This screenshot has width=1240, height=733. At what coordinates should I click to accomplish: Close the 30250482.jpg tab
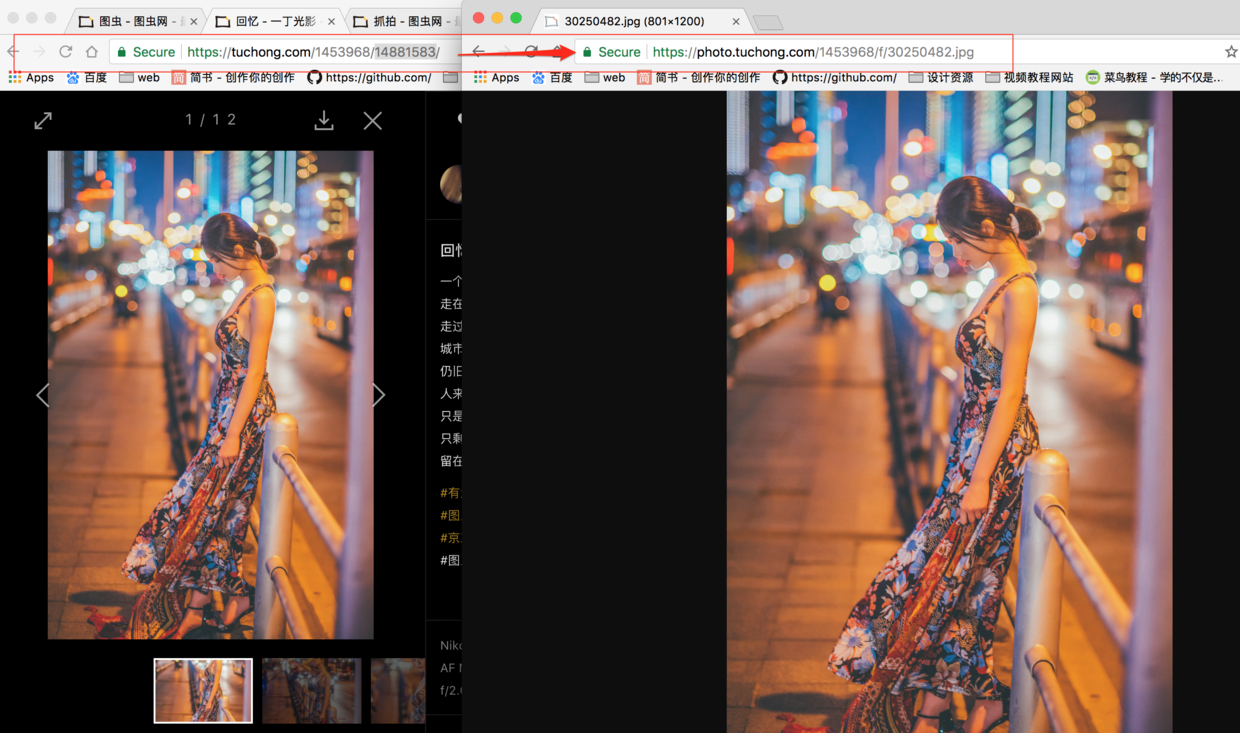pyautogui.click(x=737, y=21)
